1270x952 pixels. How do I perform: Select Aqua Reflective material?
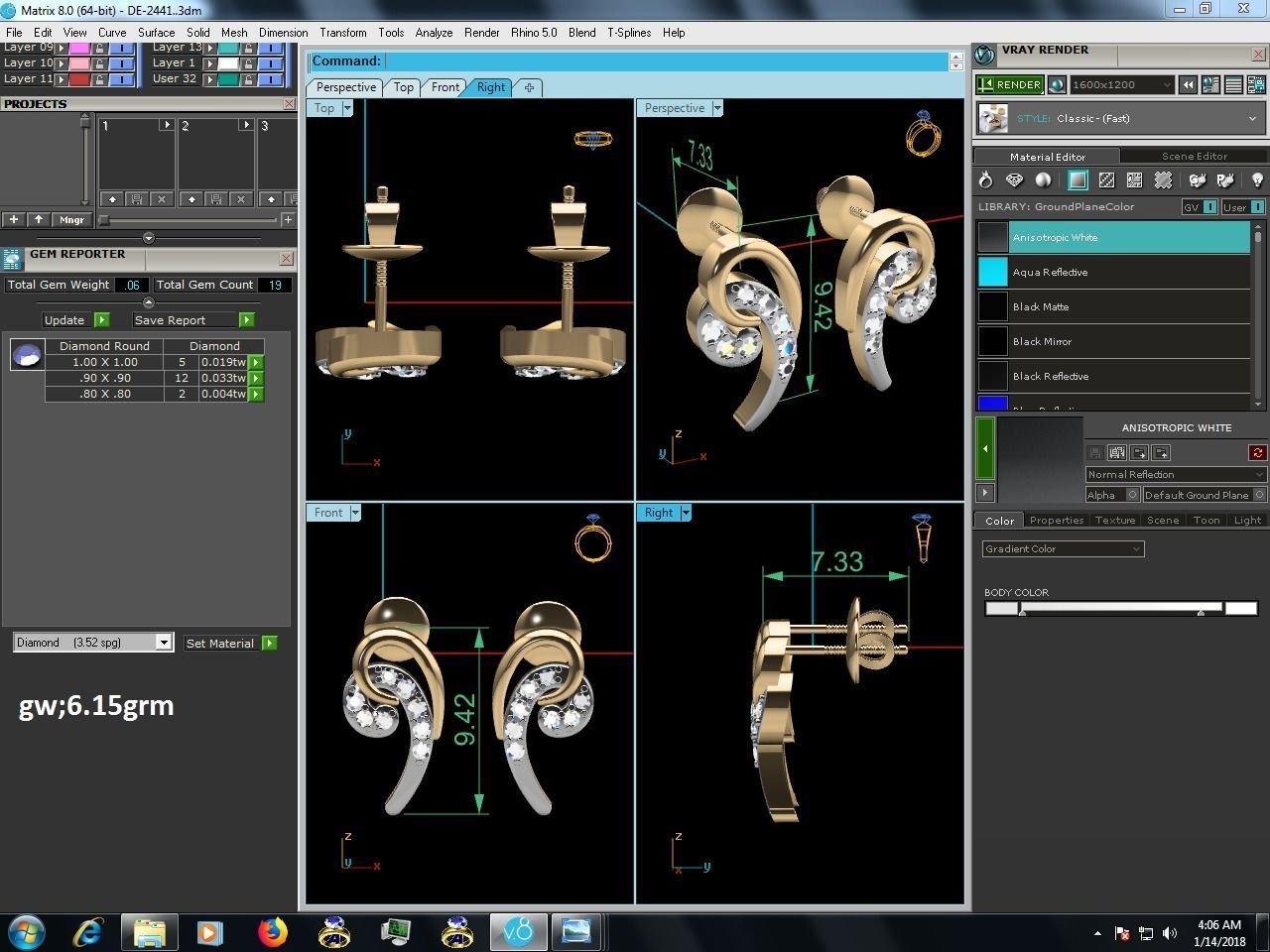pyautogui.click(x=1113, y=272)
